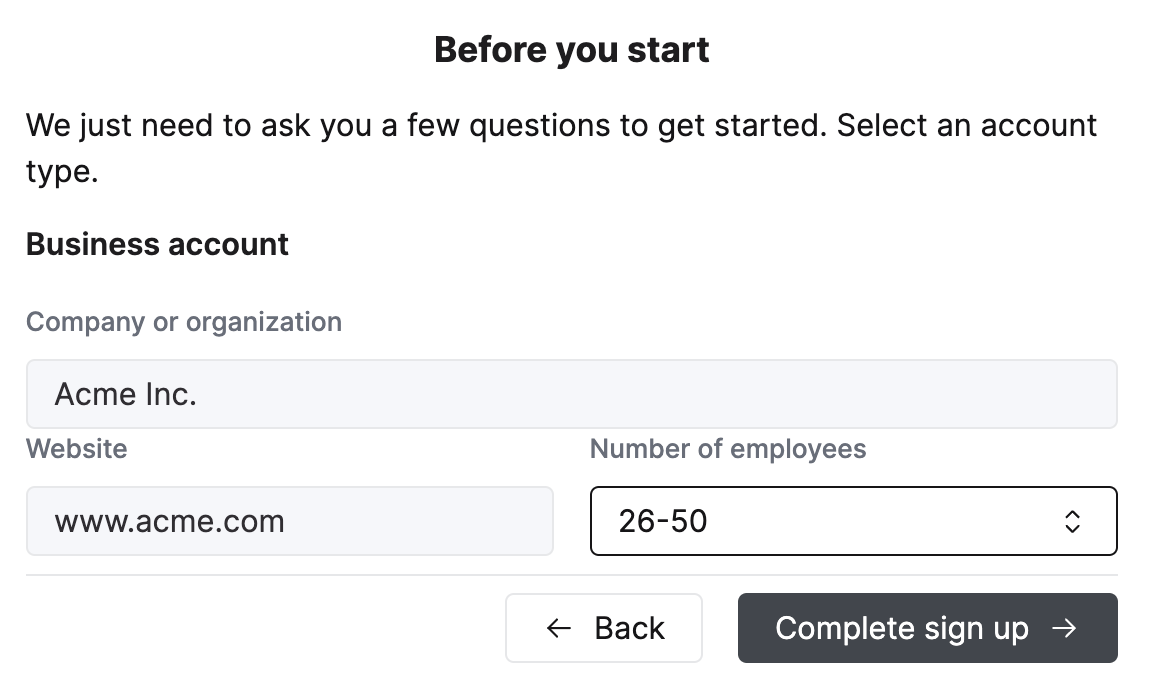Click the Website input field
1150x692 pixels.
(x=290, y=521)
